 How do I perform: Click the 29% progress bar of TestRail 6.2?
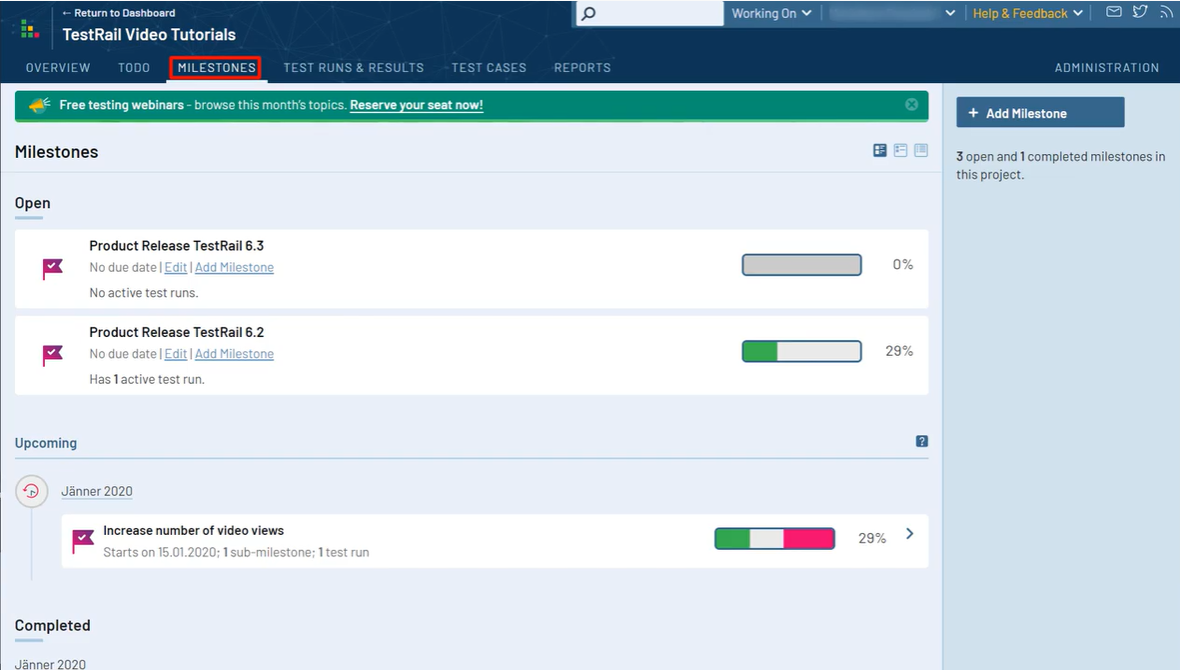click(x=801, y=352)
